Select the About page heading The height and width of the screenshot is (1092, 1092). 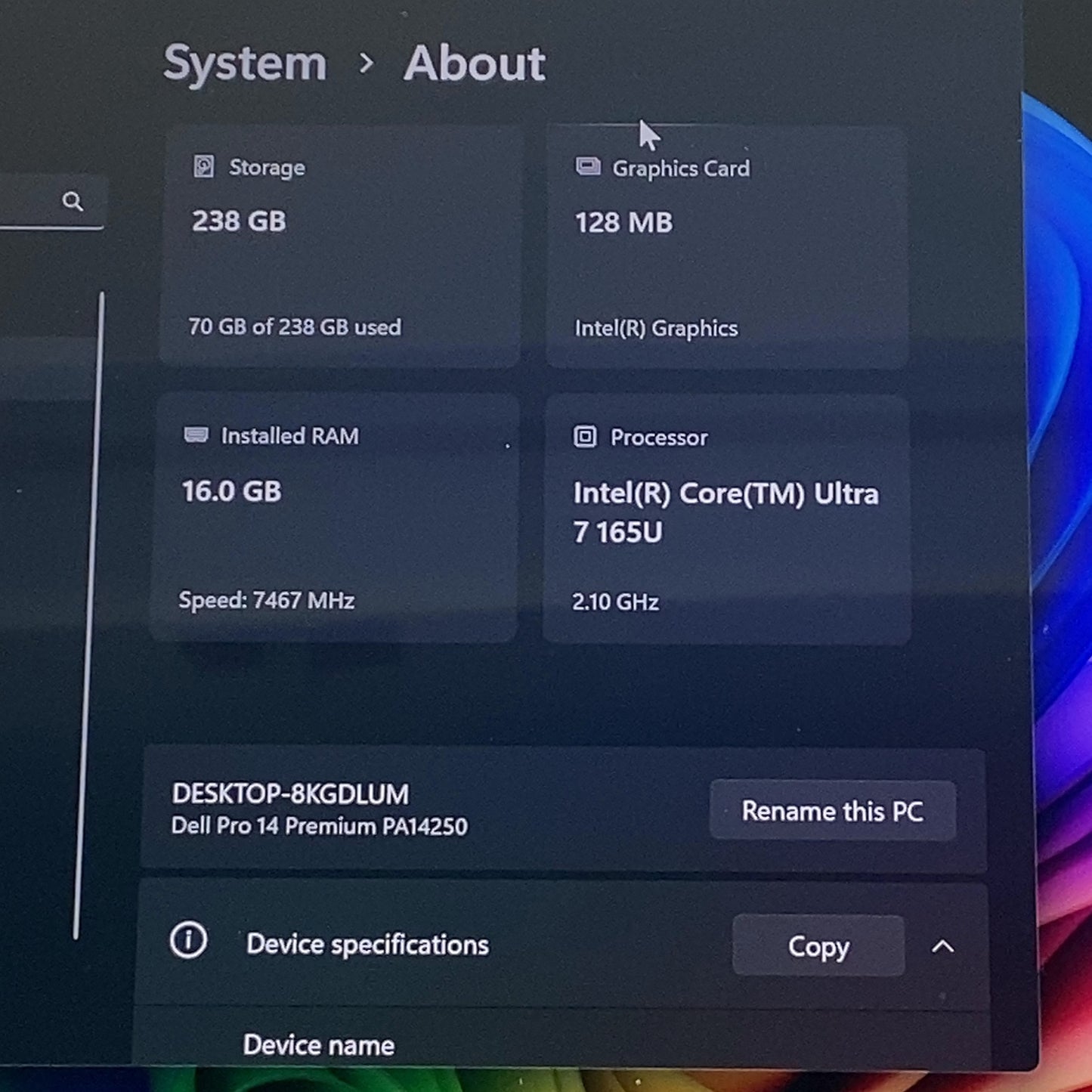[475, 63]
